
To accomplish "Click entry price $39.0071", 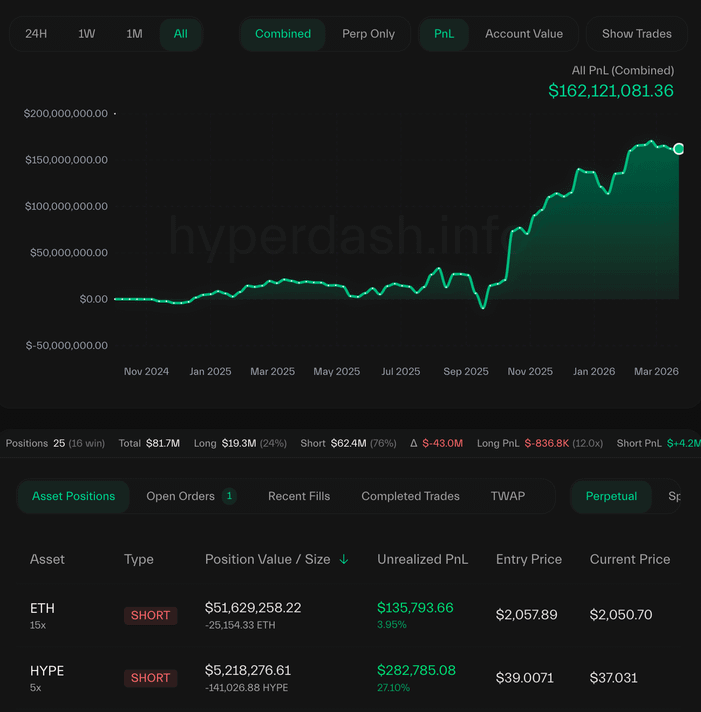I will [x=524, y=678].
